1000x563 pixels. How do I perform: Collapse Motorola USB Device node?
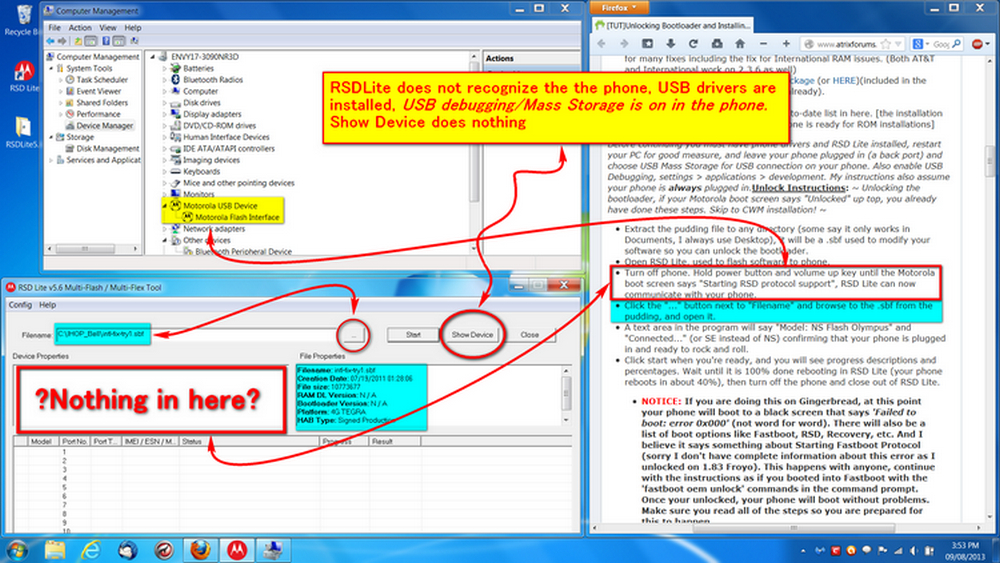pos(165,206)
